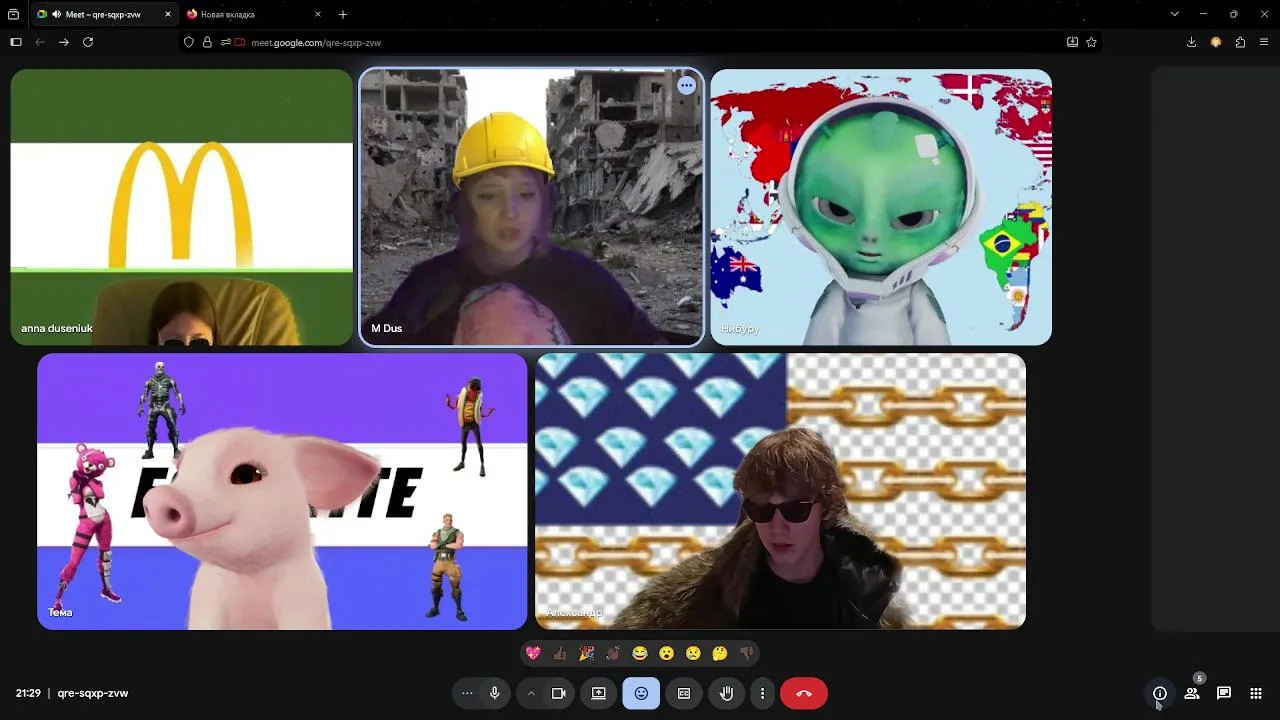The image size is (1280, 720).
Task: Reload the Meet page
Action: [88, 42]
